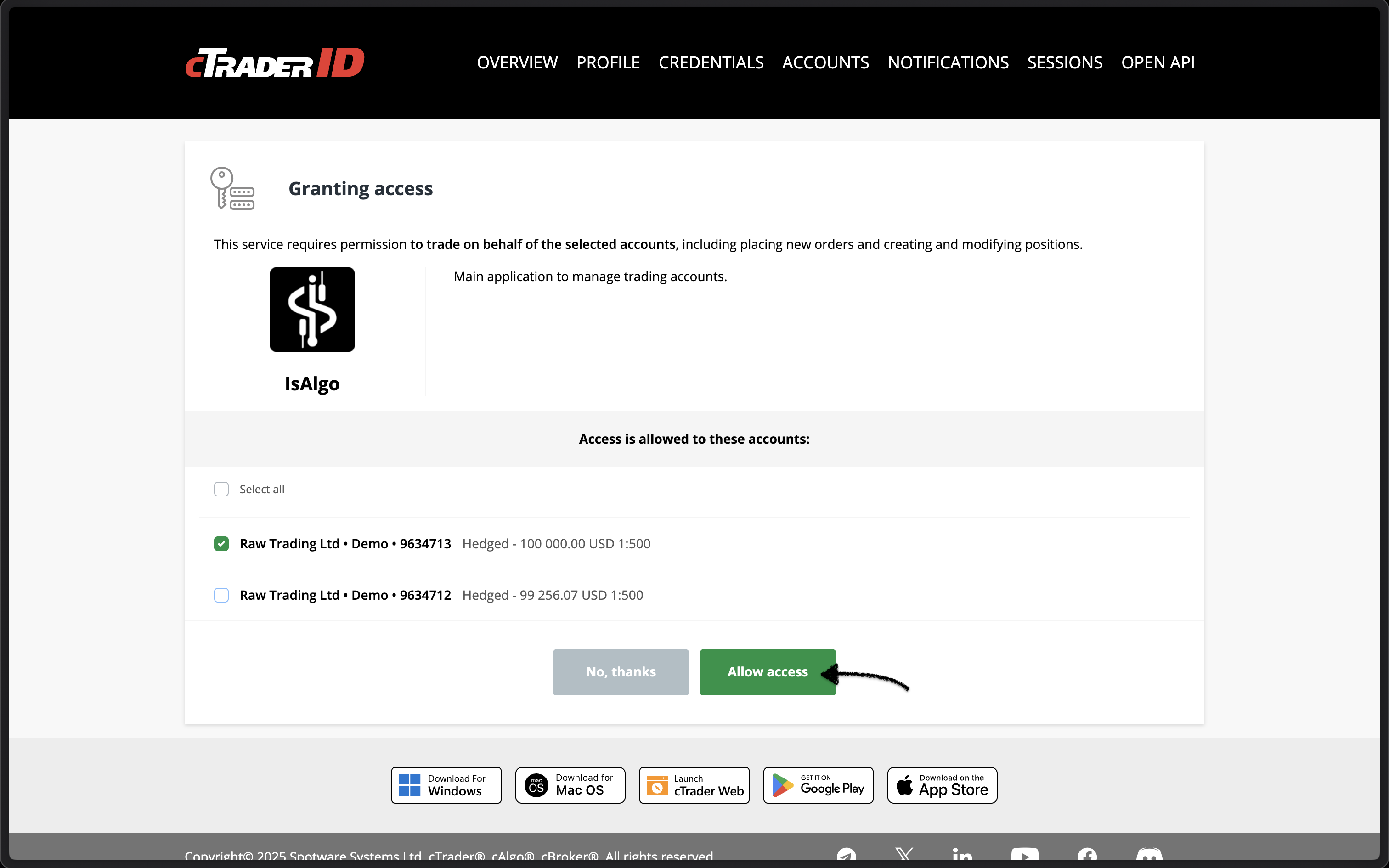The height and width of the screenshot is (868, 1389).
Task: Open the ACCOUNTS menu item
Action: 825,62
